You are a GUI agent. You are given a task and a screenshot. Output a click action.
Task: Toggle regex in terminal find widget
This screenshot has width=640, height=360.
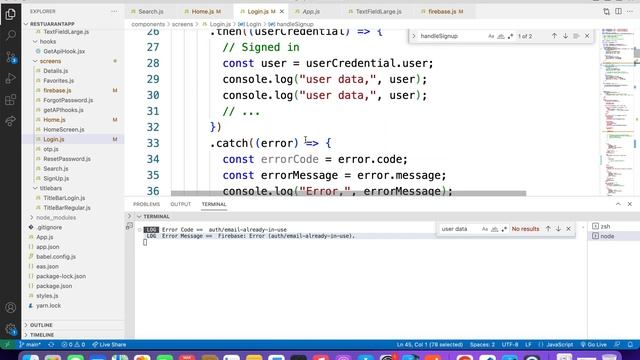coord(504,229)
